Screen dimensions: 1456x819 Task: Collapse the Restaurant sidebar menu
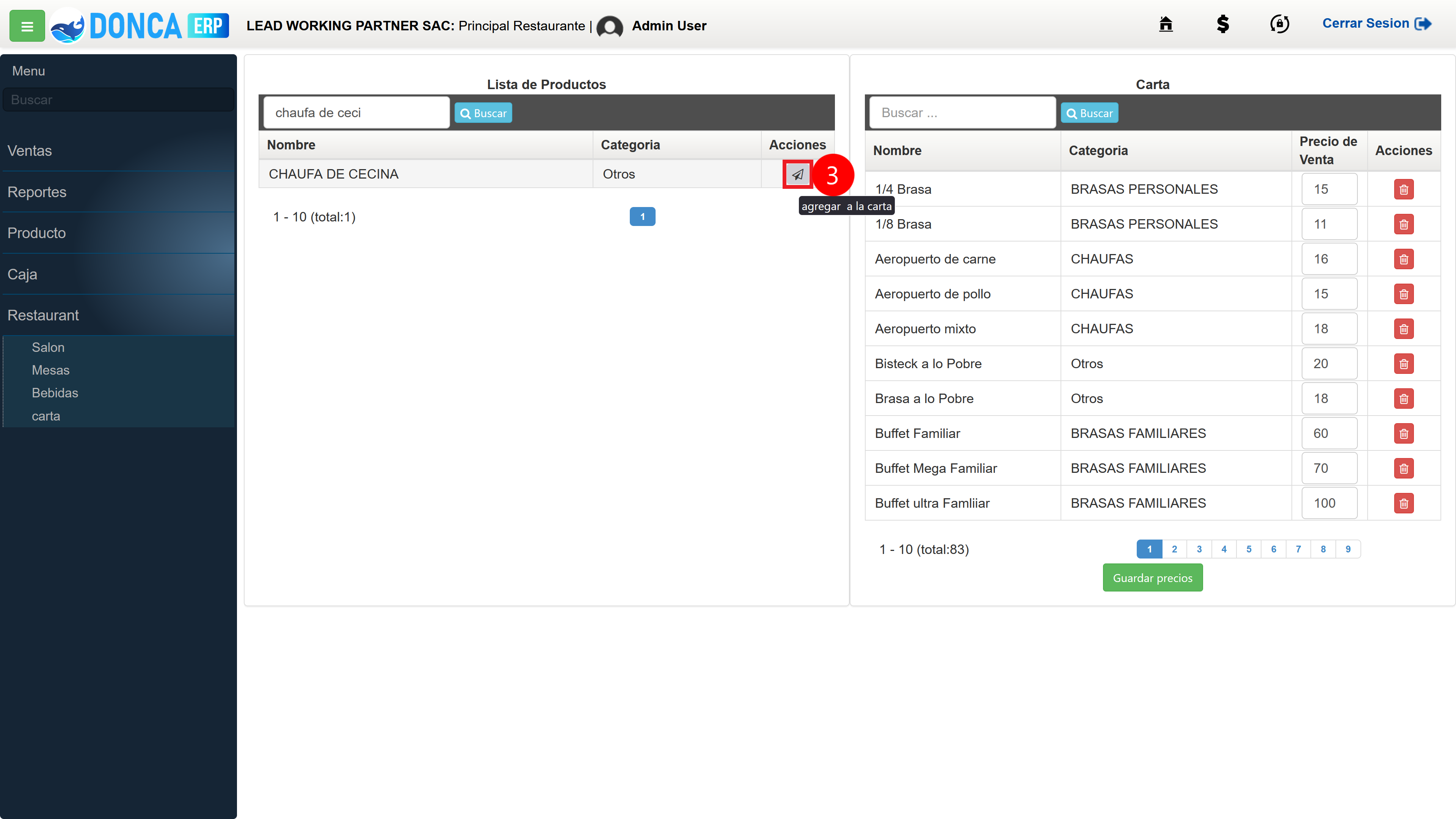(118, 315)
